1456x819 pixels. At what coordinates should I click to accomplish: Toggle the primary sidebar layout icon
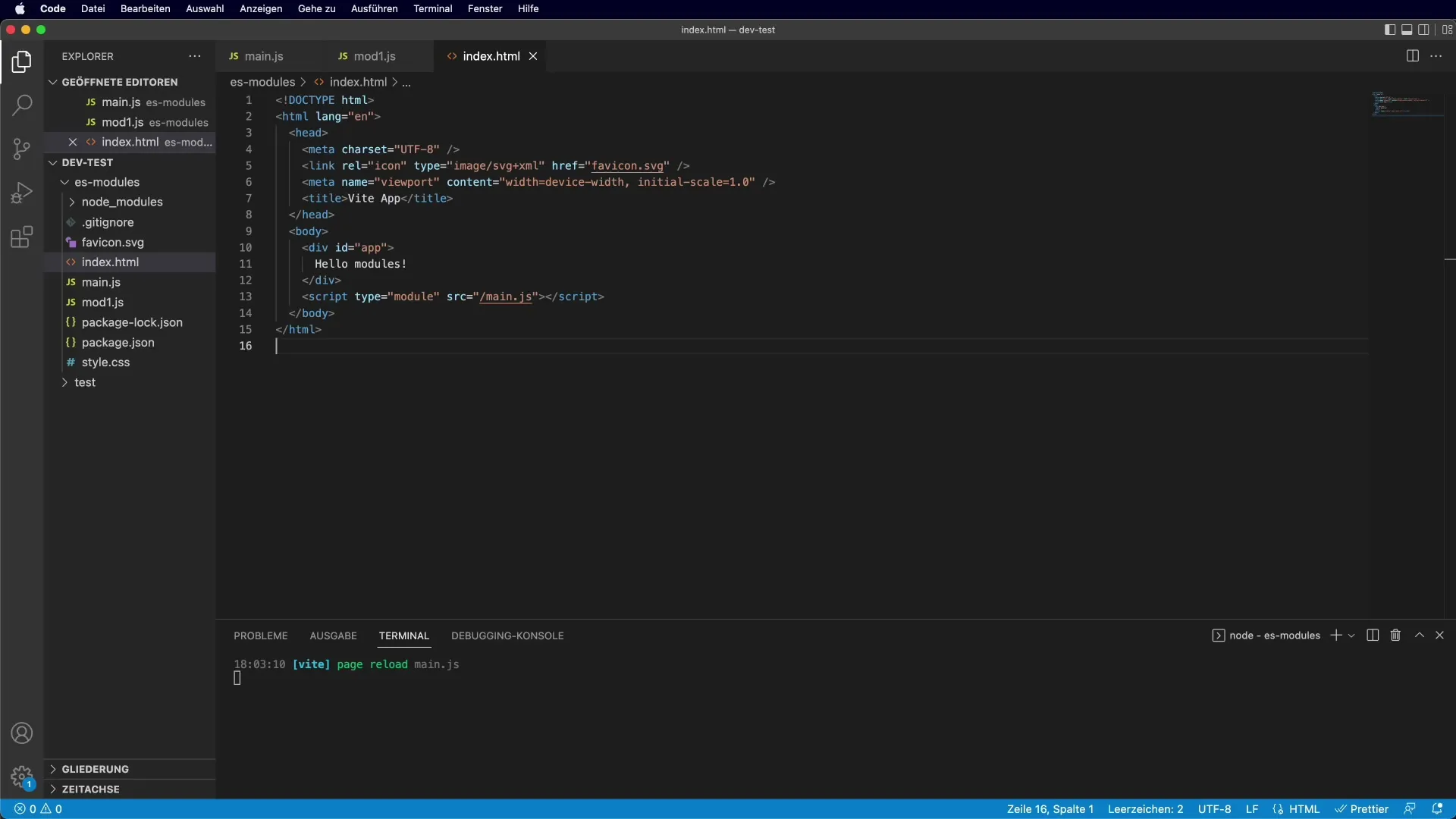(x=1390, y=30)
